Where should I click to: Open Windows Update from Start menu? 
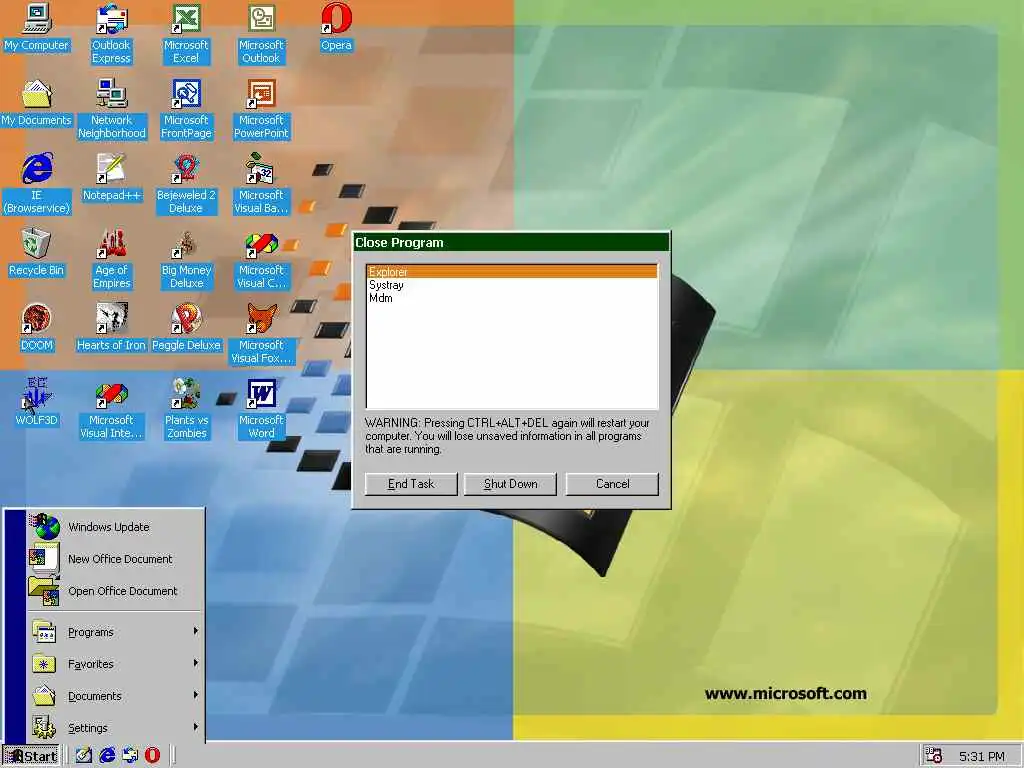[116, 527]
